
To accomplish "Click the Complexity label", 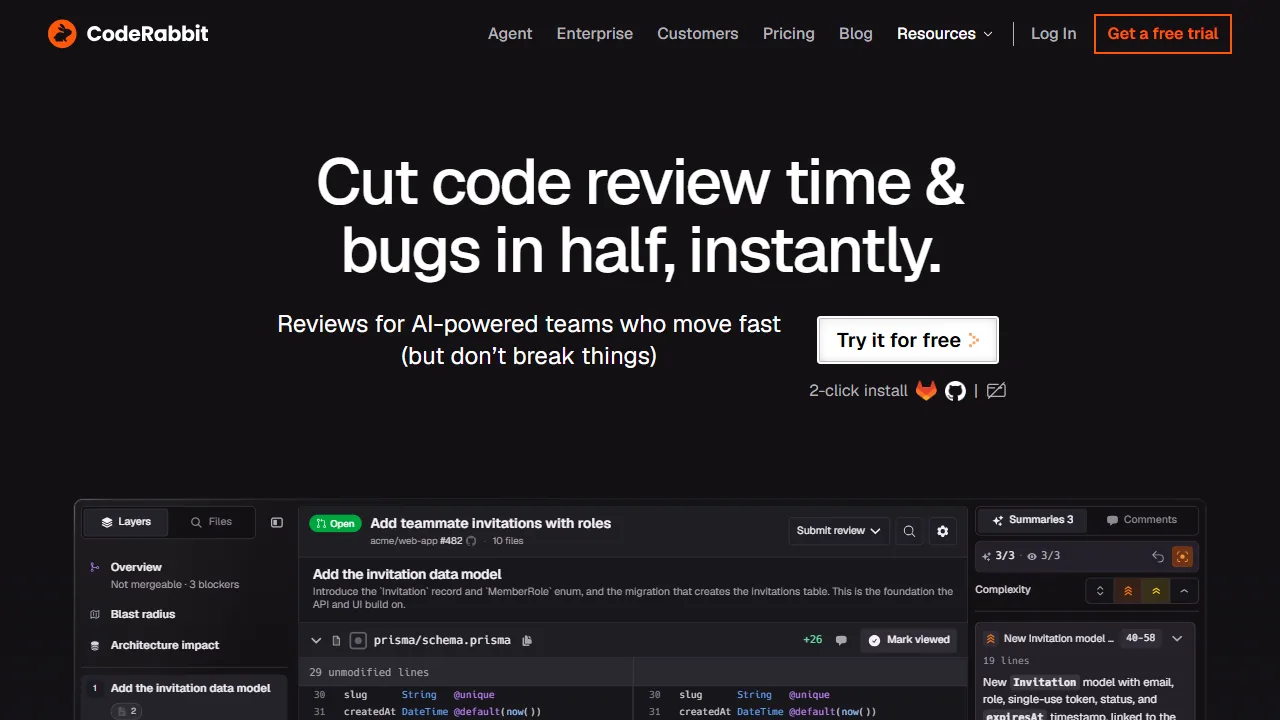I will click(x=1003, y=590).
